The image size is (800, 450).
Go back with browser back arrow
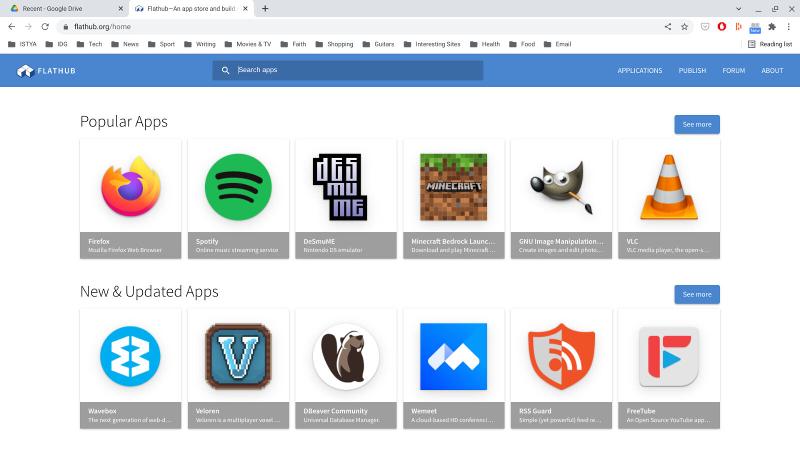click(x=12, y=27)
